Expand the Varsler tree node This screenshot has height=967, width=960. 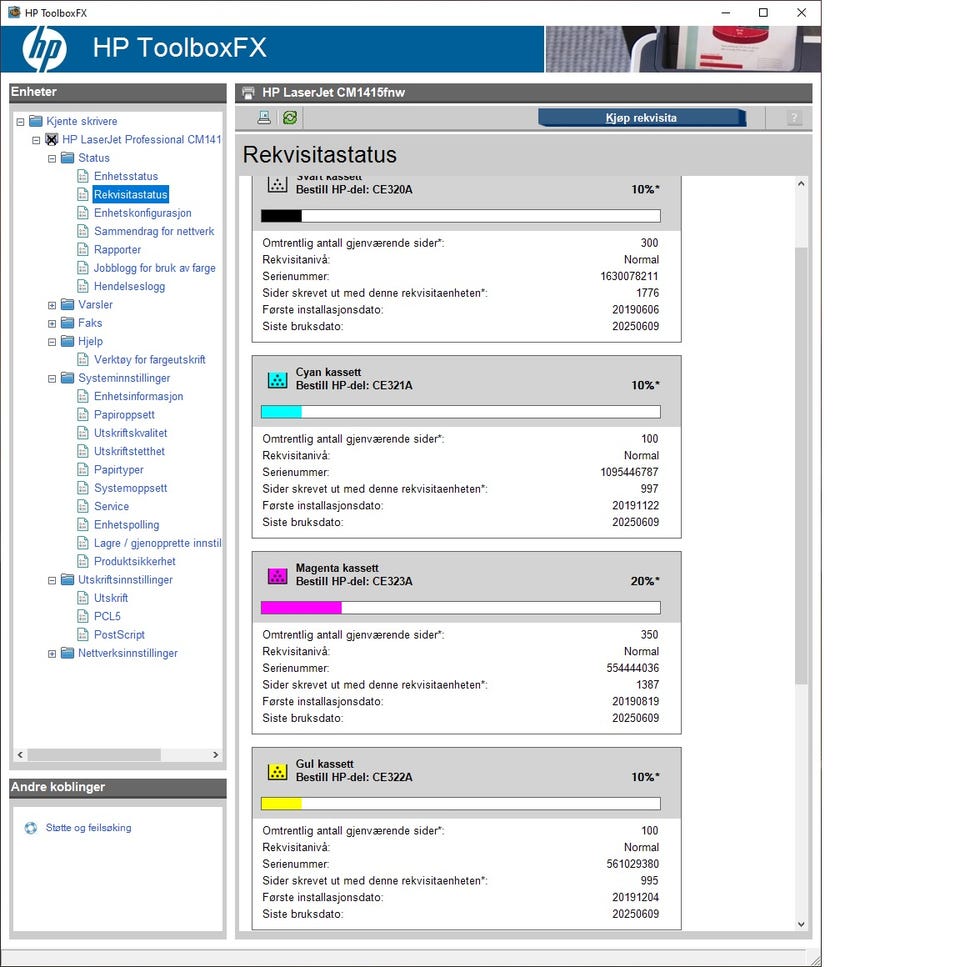click(x=52, y=305)
